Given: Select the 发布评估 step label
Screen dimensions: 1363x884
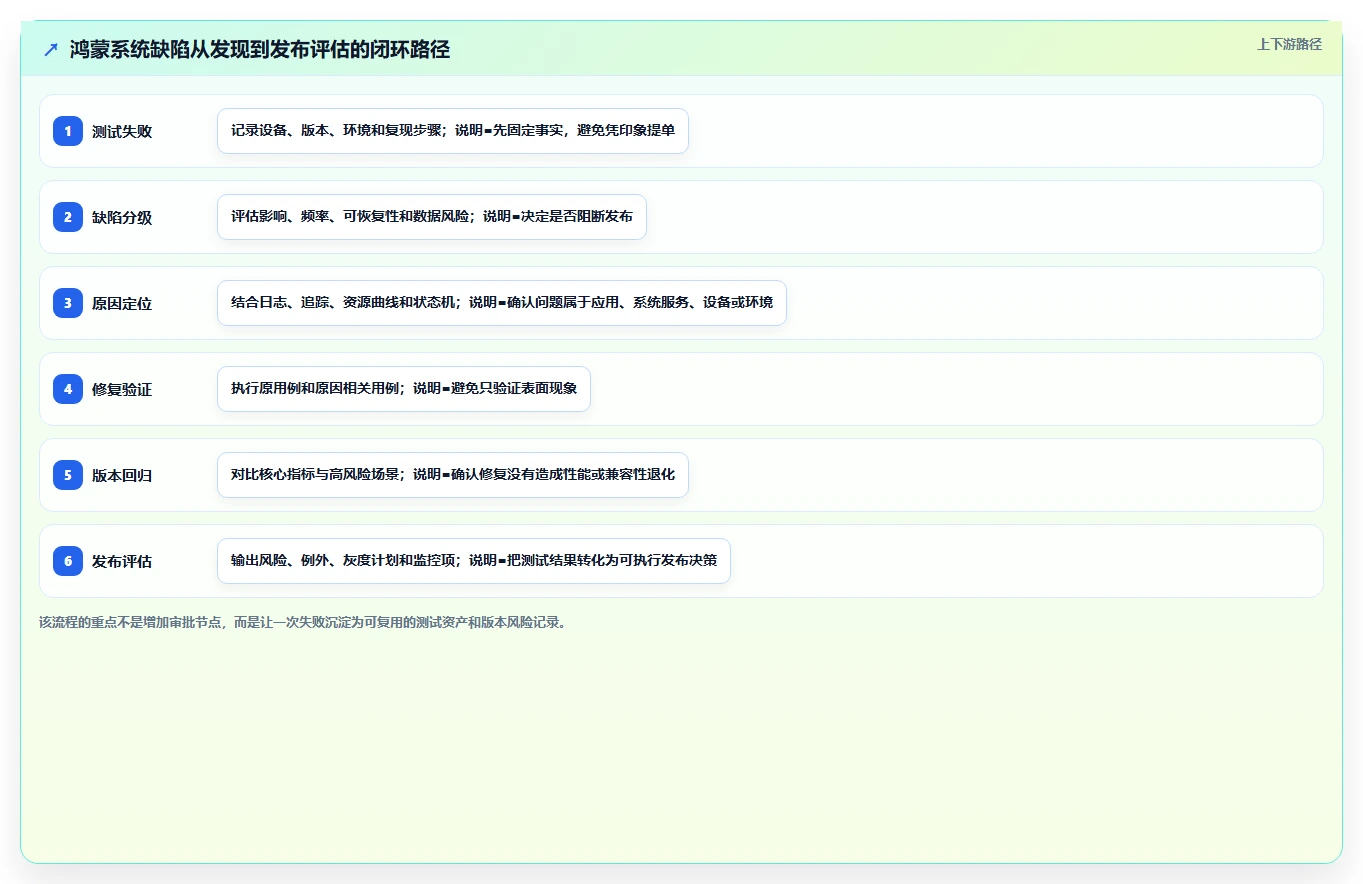Looking at the screenshot, I should pos(122,561).
